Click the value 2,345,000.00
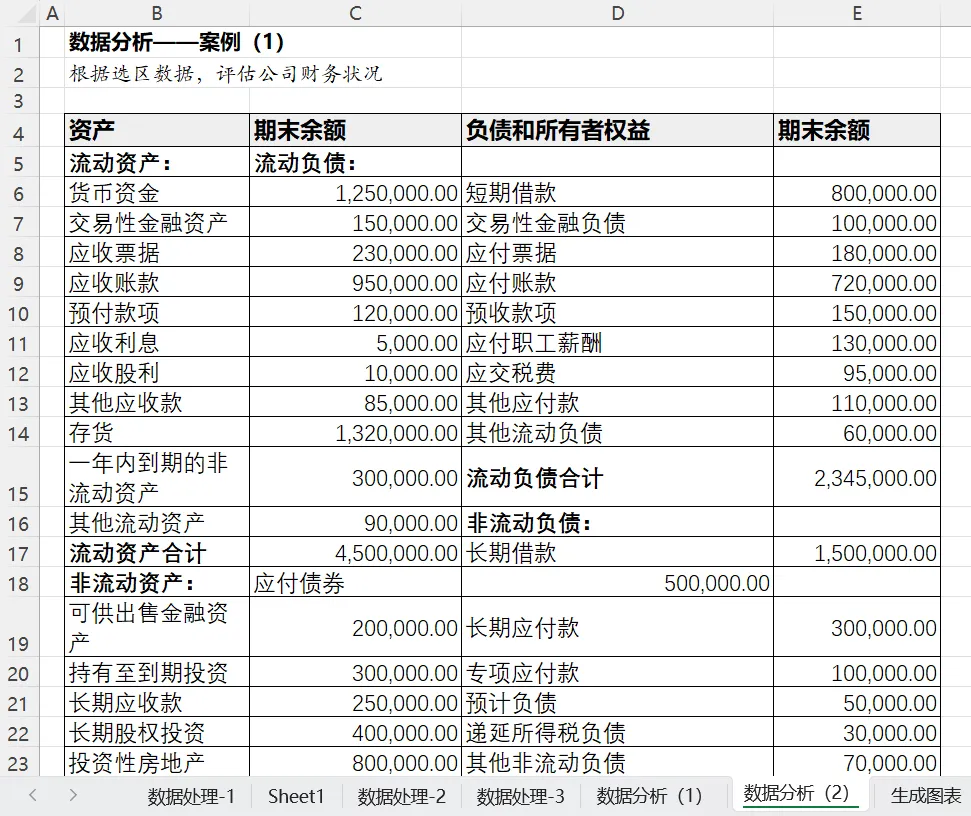This screenshot has width=971, height=816. tap(857, 477)
